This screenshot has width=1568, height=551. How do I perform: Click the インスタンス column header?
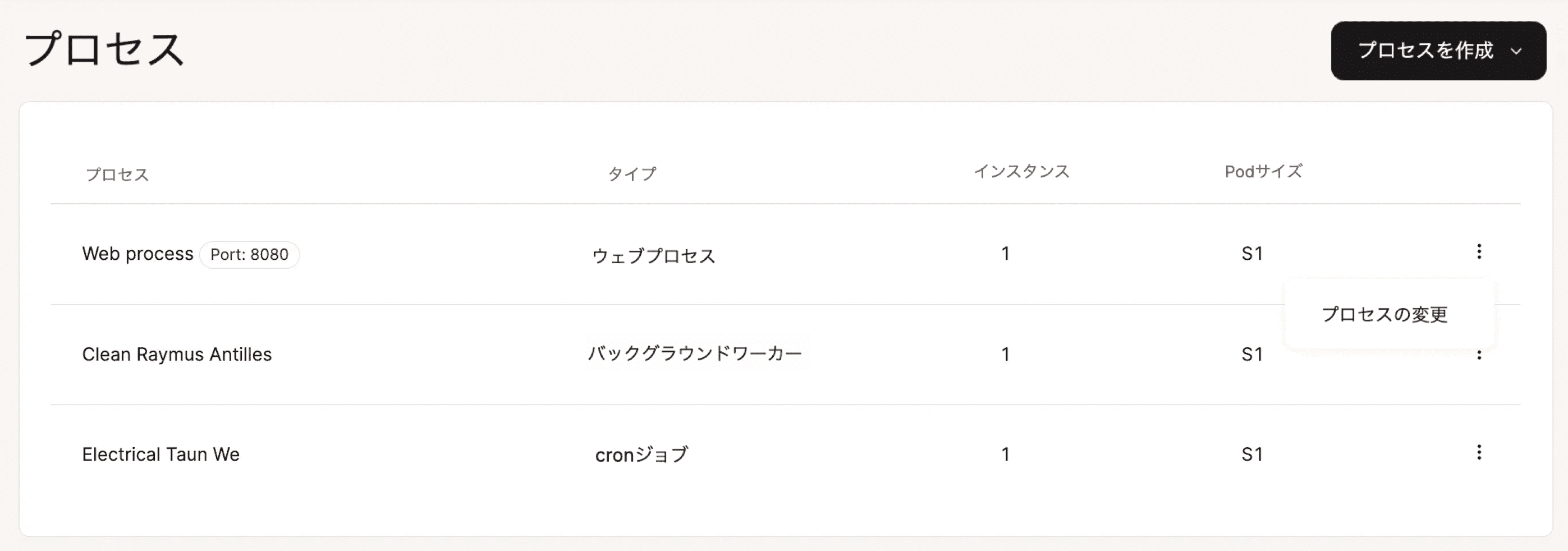(1021, 172)
